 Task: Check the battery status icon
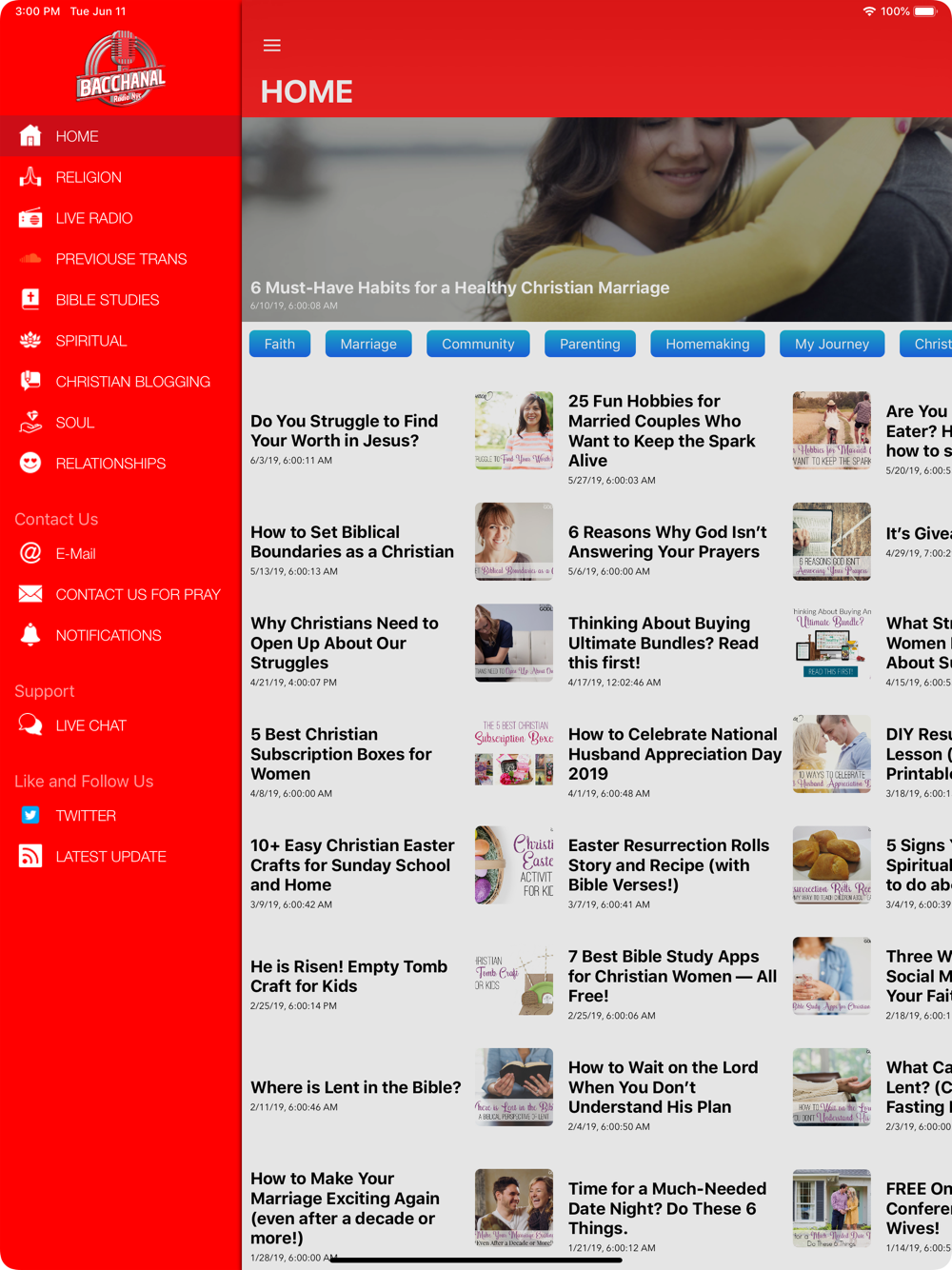click(925, 11)
